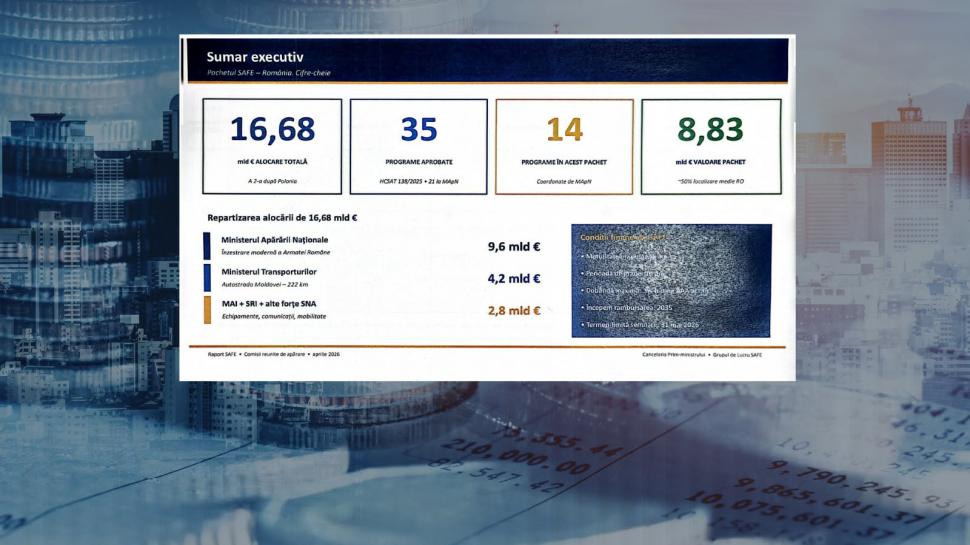970x545 pixels.
Task: Click the note 'A 2-a după Polonia'
Action: click(x=272, y=181)
